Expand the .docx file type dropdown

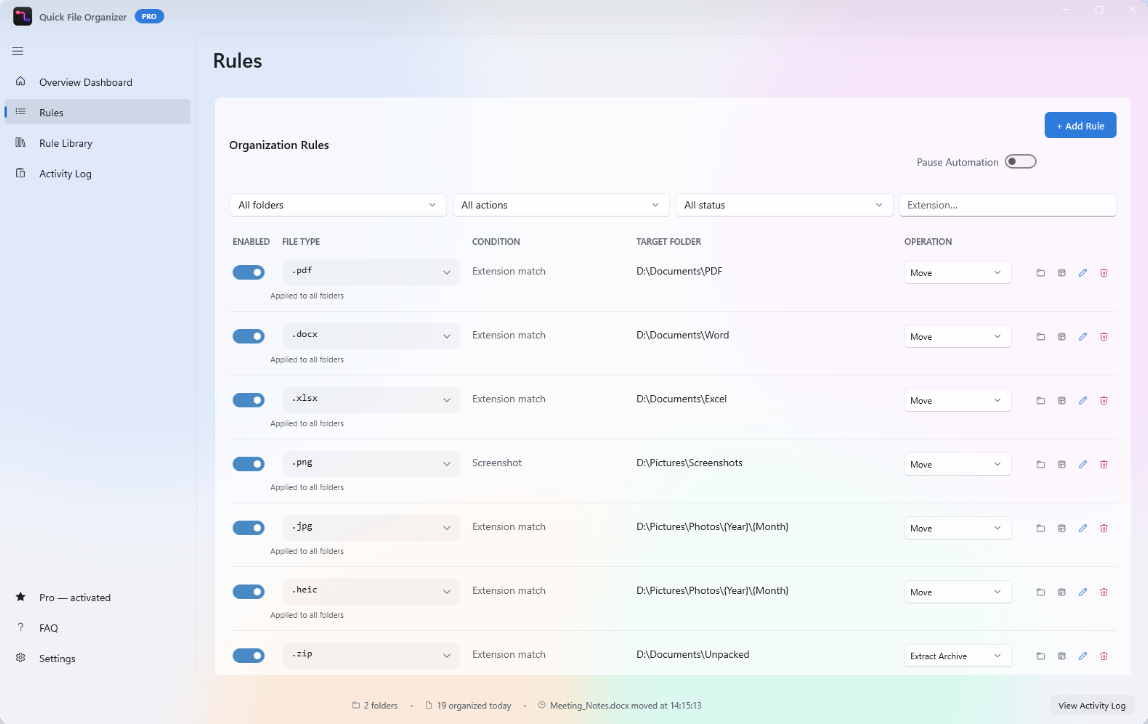point(371,336)
